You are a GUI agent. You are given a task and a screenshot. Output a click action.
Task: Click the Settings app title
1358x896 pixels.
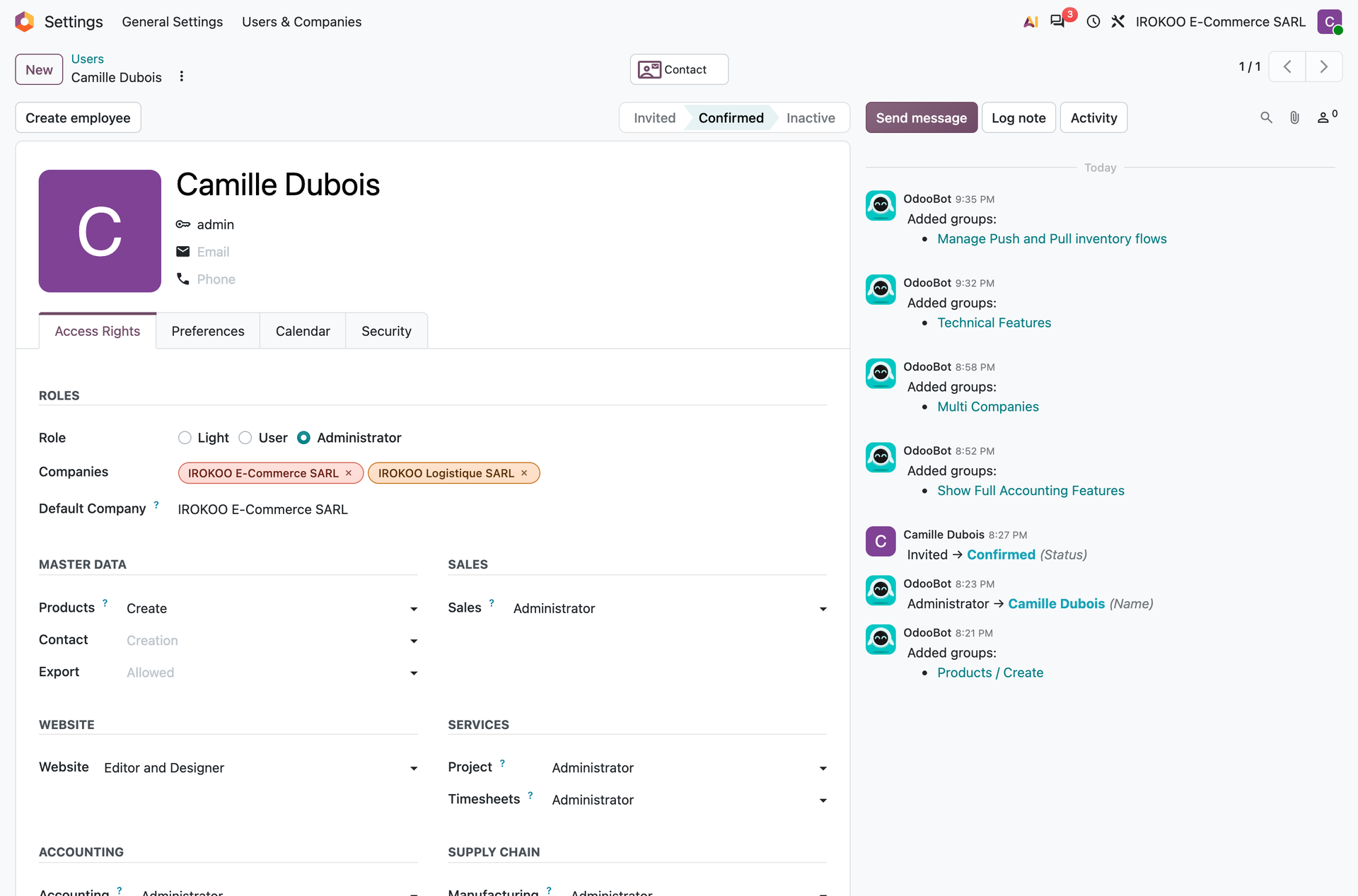coord(74,22)
